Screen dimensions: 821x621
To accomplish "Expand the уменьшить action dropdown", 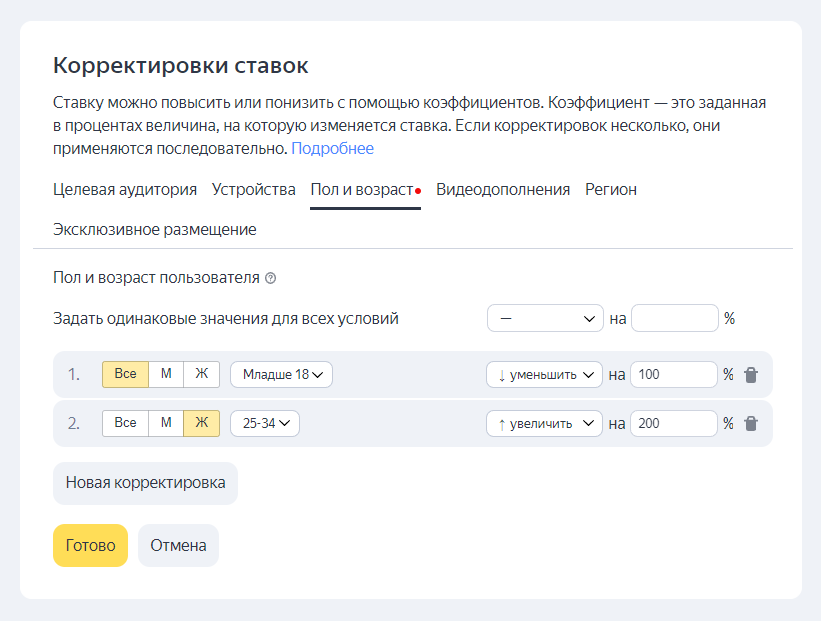I will click(545, 375).
